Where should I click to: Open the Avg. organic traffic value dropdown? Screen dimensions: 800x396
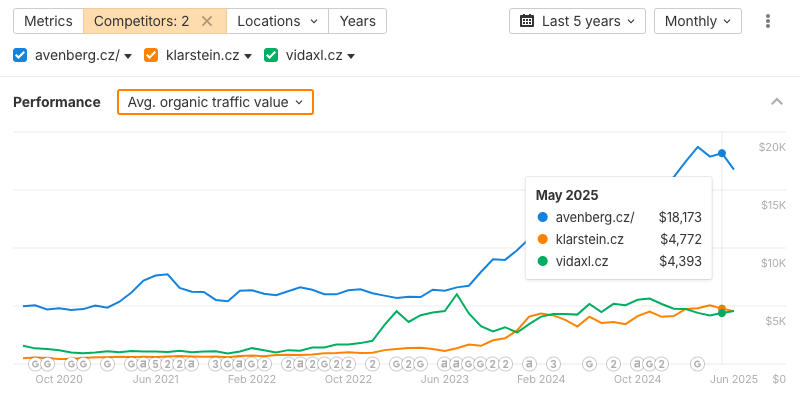(215, 102)
